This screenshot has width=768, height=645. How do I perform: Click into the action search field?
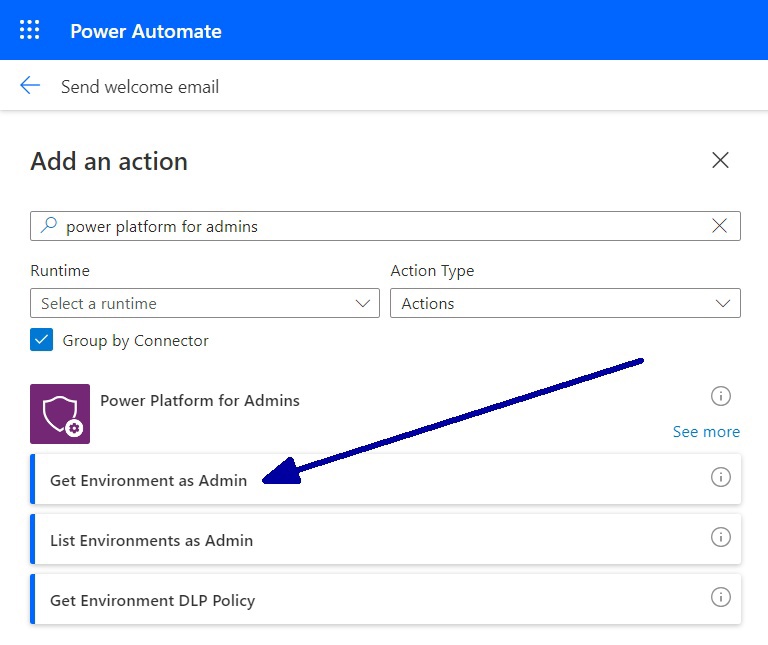coord(385,226)
